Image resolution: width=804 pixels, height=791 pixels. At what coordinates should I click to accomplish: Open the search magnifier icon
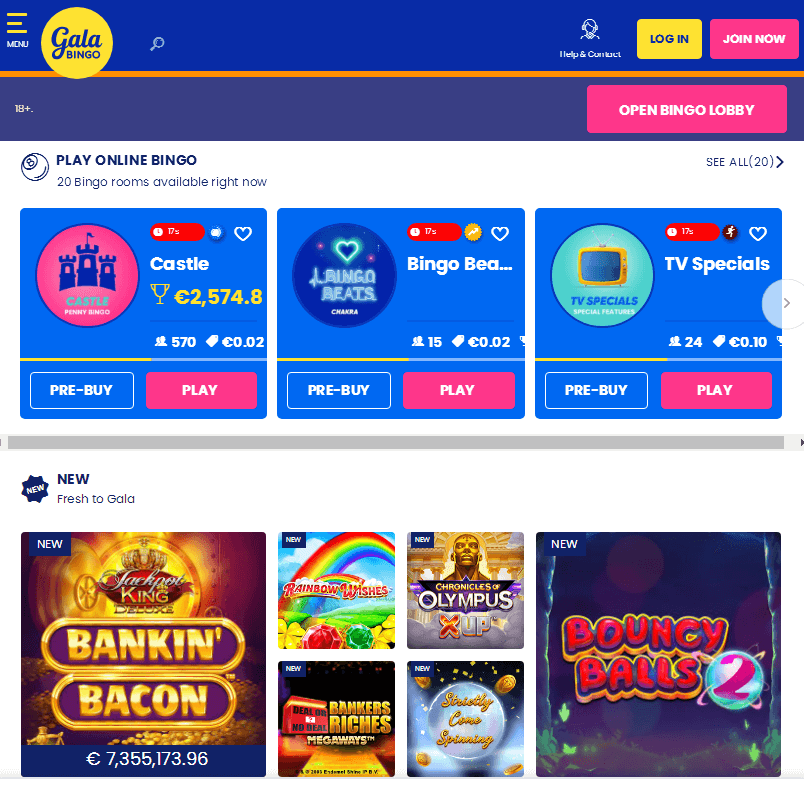click(x=157, y=44)
